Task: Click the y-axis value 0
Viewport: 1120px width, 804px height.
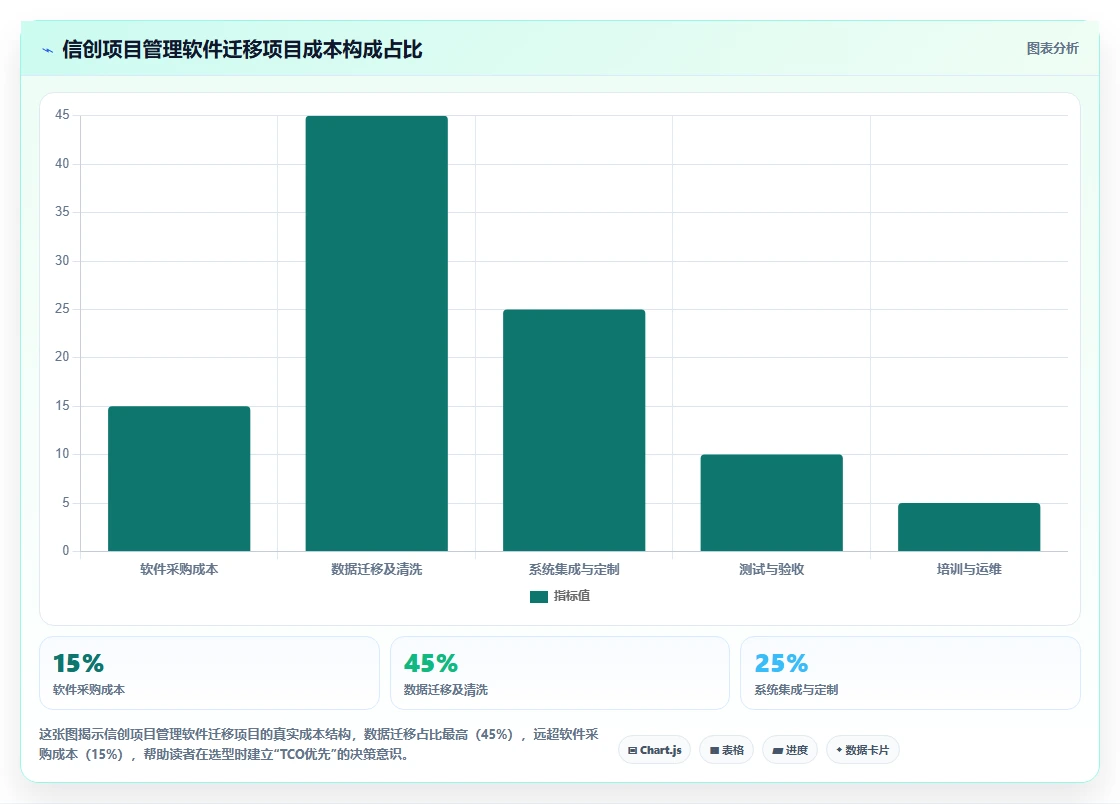Action: coord(66,551)
